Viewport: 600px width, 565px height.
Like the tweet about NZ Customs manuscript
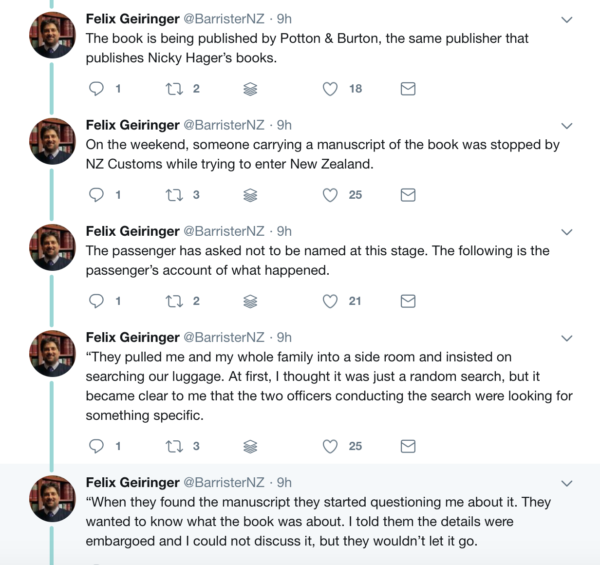pyautogui.click(x=330, y=195)
